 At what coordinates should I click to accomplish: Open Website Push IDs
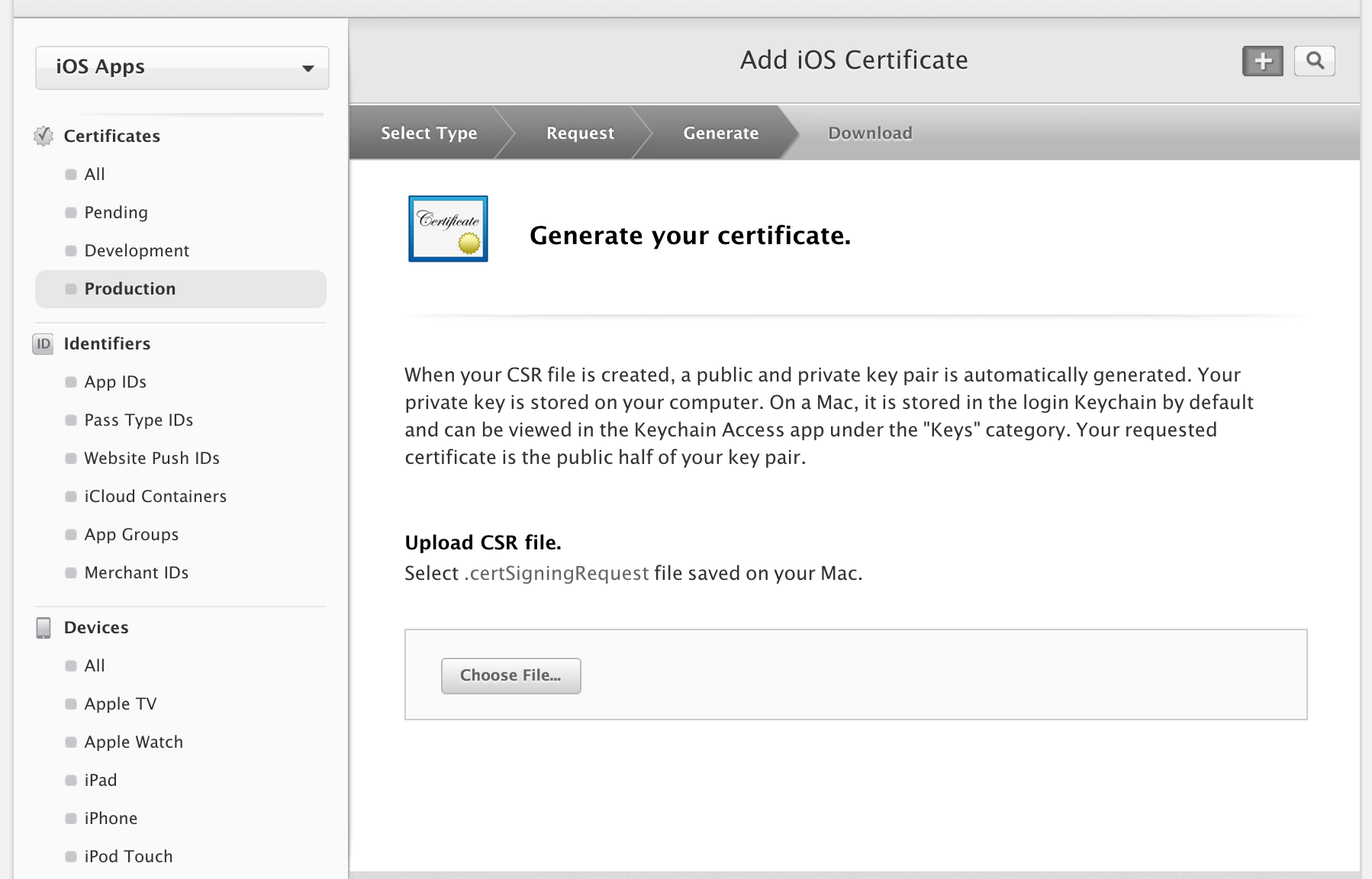[x=152, y=458]
